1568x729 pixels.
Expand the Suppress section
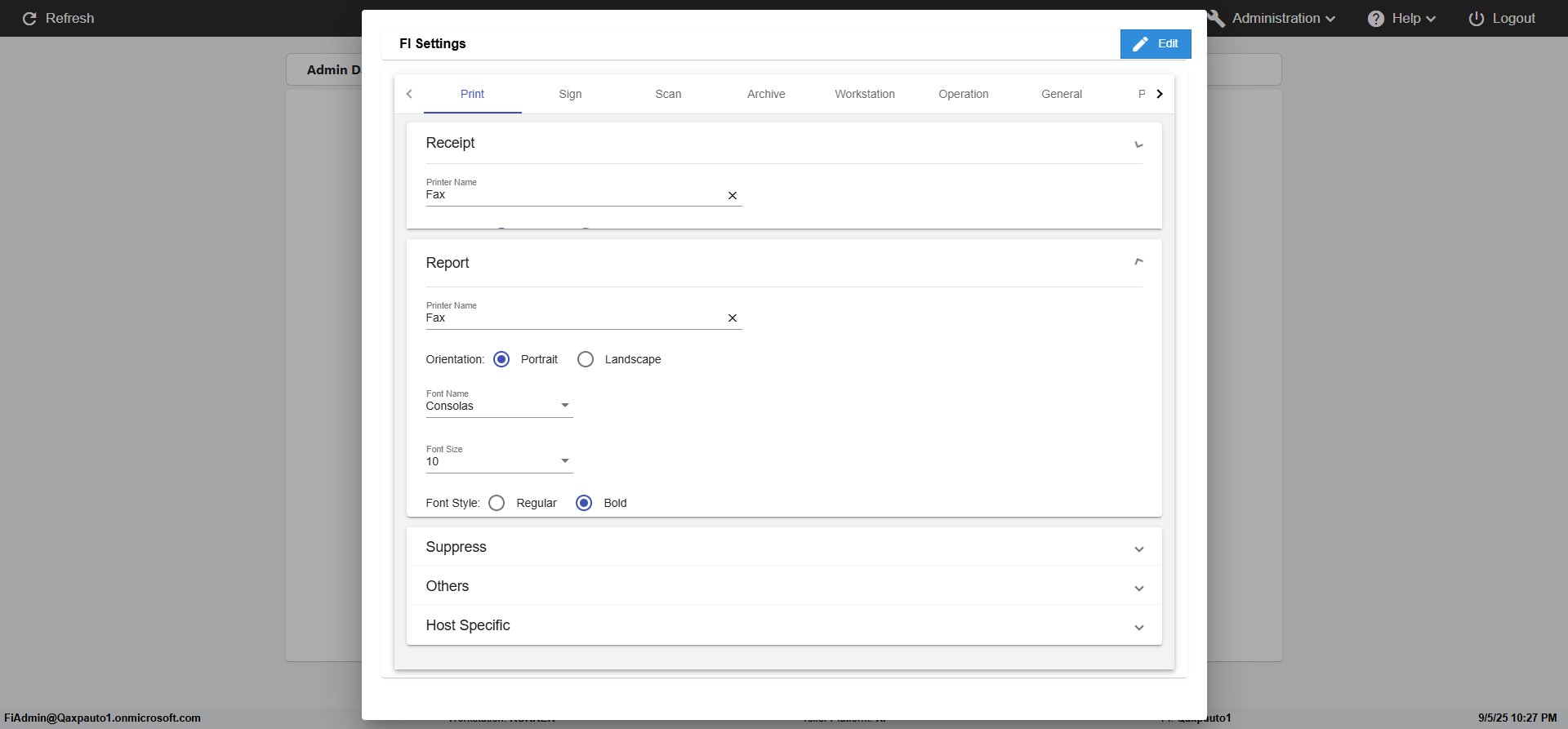[1138, 549]
